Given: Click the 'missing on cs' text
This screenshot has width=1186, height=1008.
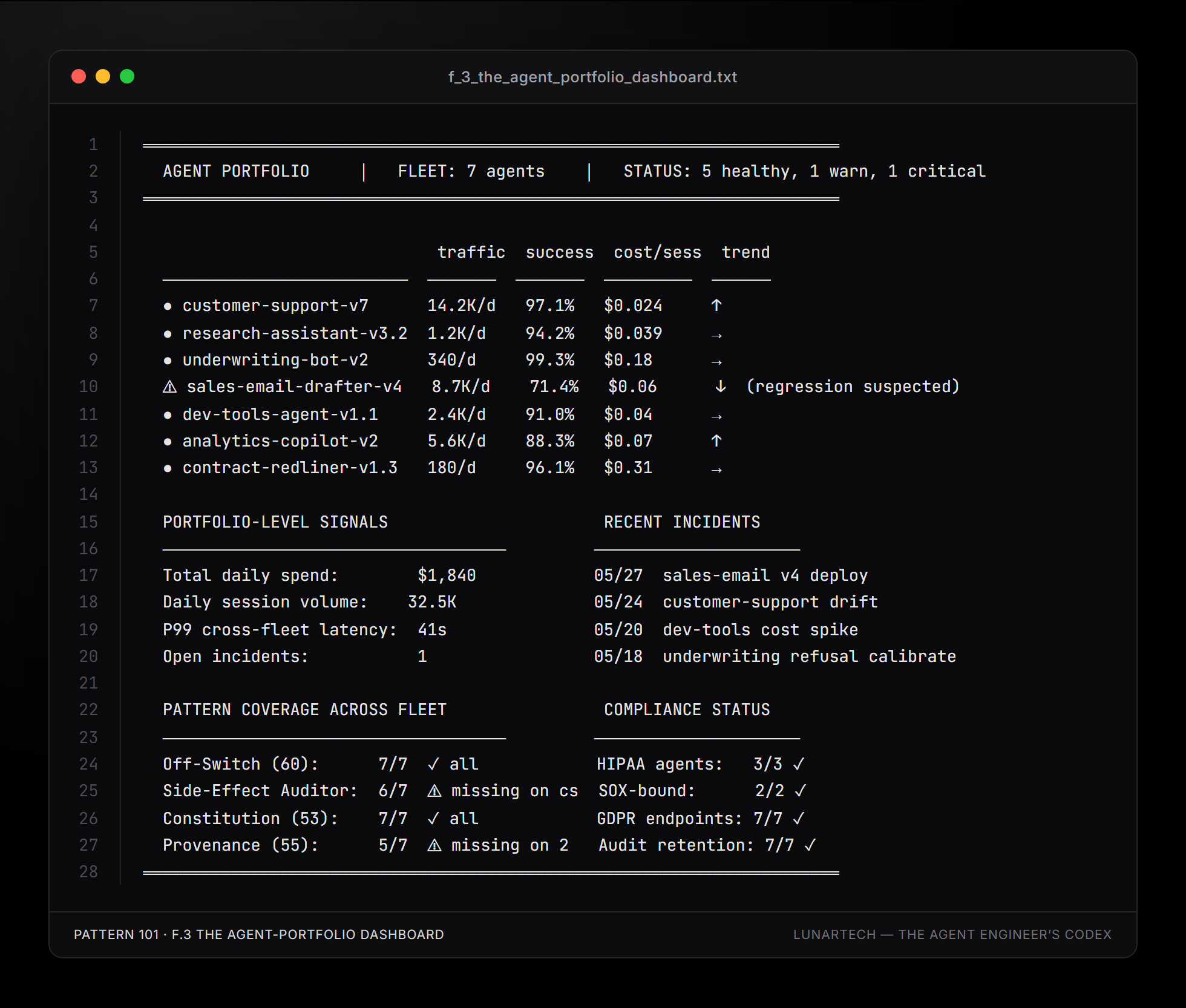Looking at the screenshot, I should click(515, 791).
